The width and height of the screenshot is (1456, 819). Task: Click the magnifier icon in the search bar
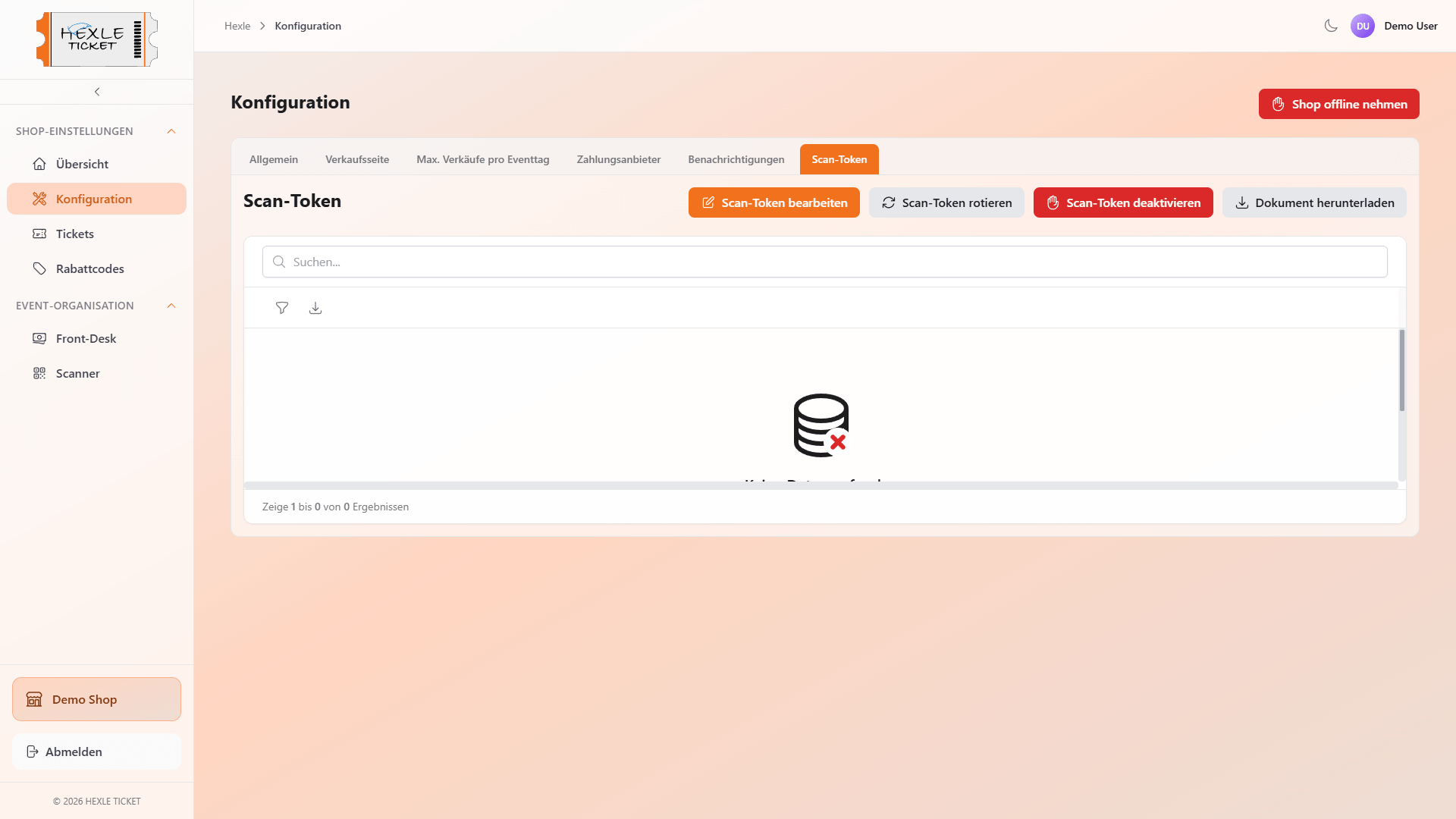(x=278, y=262)
